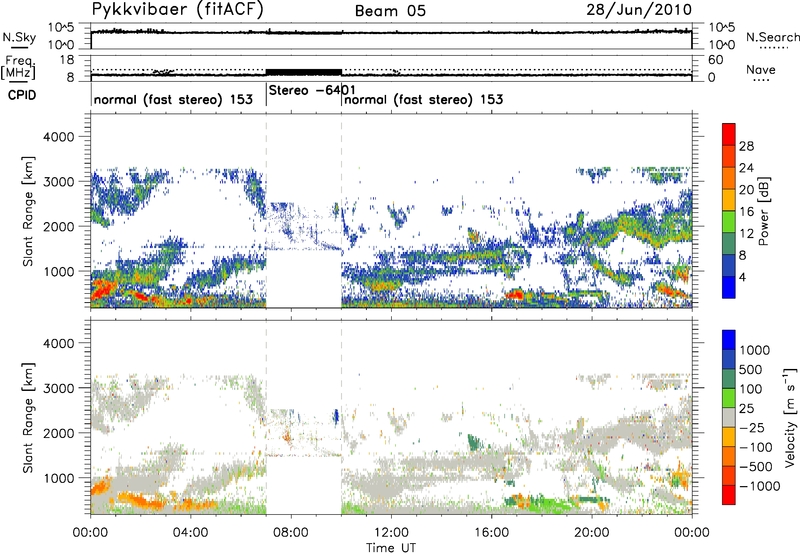The height and width of the screenshot is (554, 800).
Task: Click the light green 12–16 dB Power colorbar segment
Action: (729, 221)
